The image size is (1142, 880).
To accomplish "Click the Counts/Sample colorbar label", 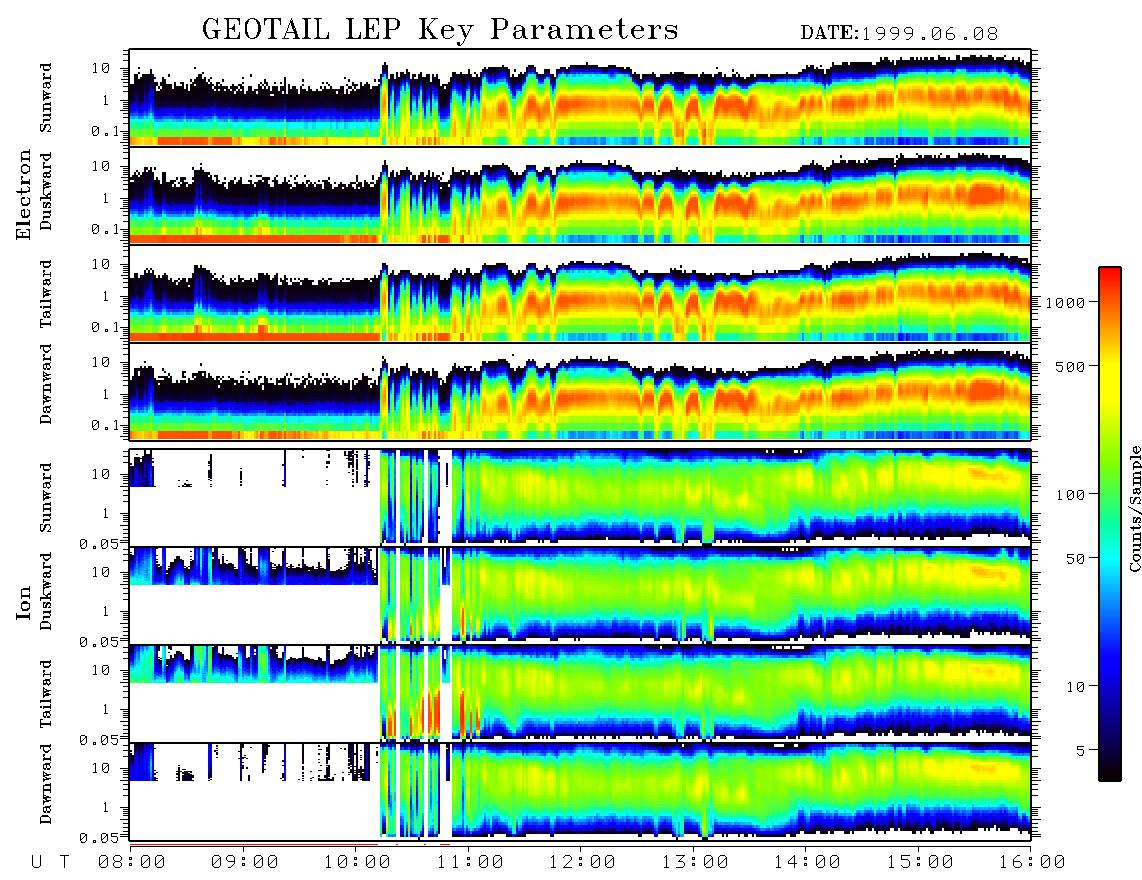I will coord(1134,508).
